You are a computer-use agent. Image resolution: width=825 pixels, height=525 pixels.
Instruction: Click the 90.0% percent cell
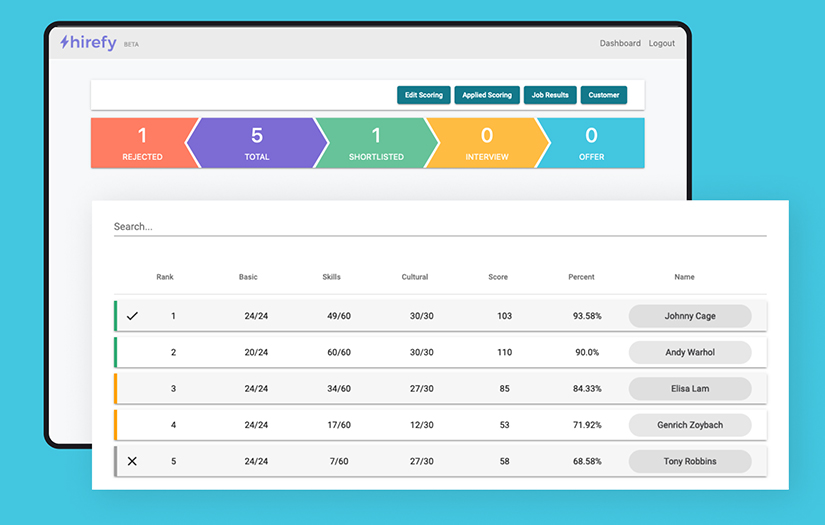point(587,352)
